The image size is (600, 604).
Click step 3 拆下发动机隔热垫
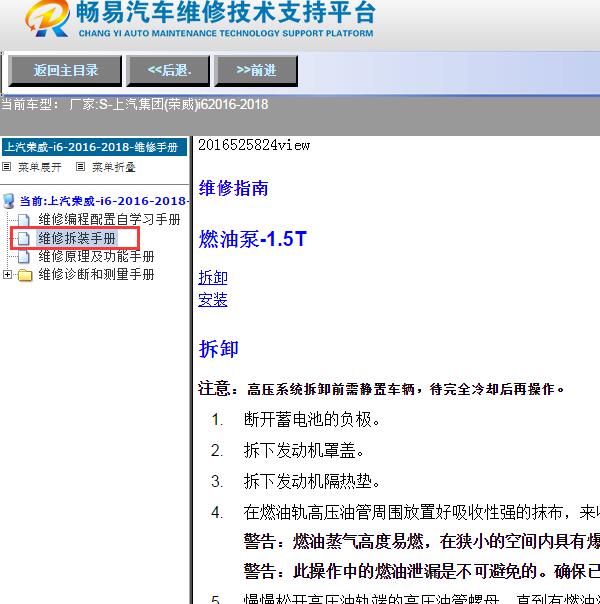coord(296,481)
